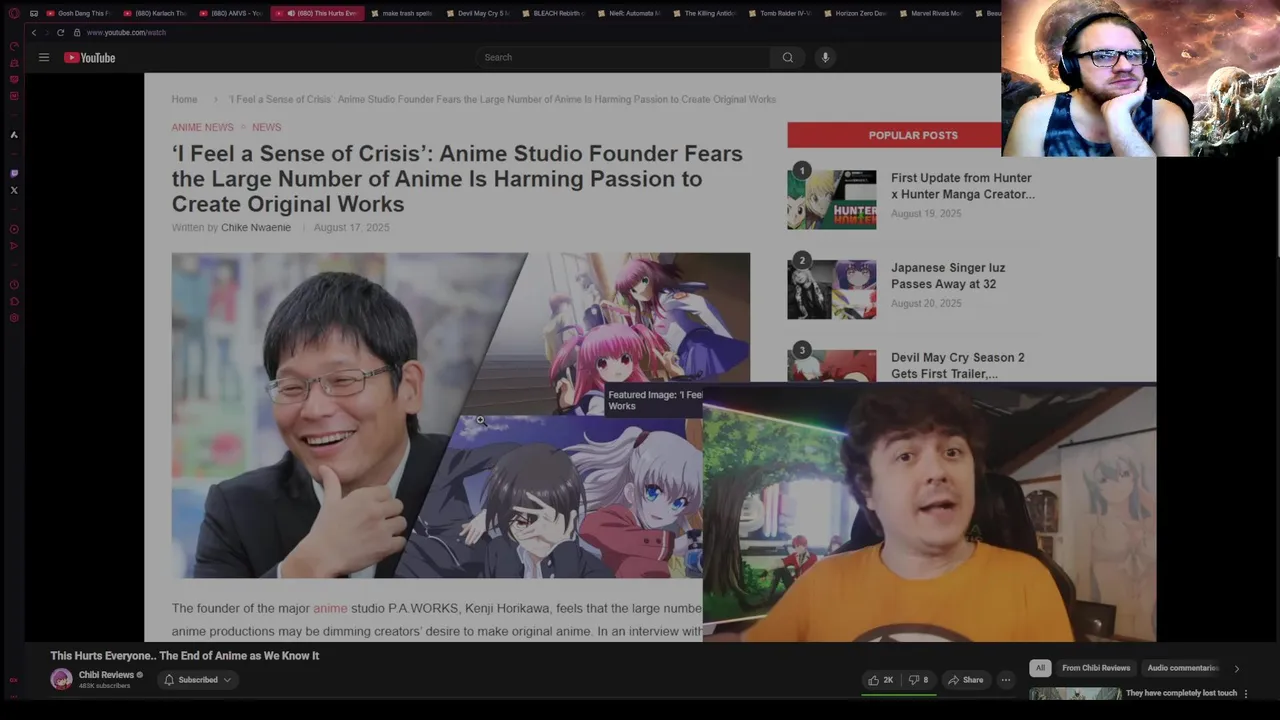
Task: Click the 'NEWS' category link
Action: point(267,127)
